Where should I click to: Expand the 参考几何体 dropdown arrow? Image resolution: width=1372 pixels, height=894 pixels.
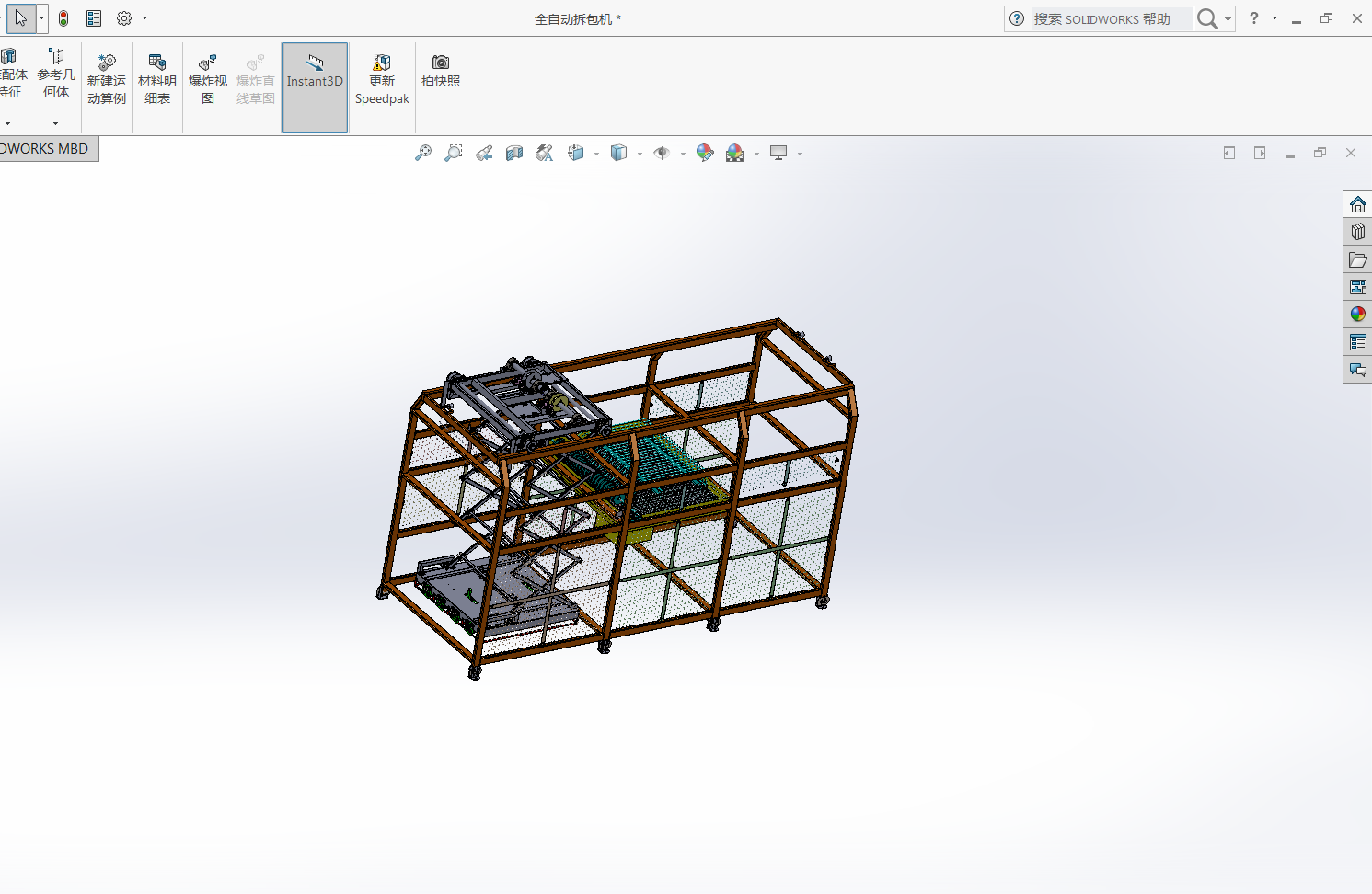click(55, 123)
